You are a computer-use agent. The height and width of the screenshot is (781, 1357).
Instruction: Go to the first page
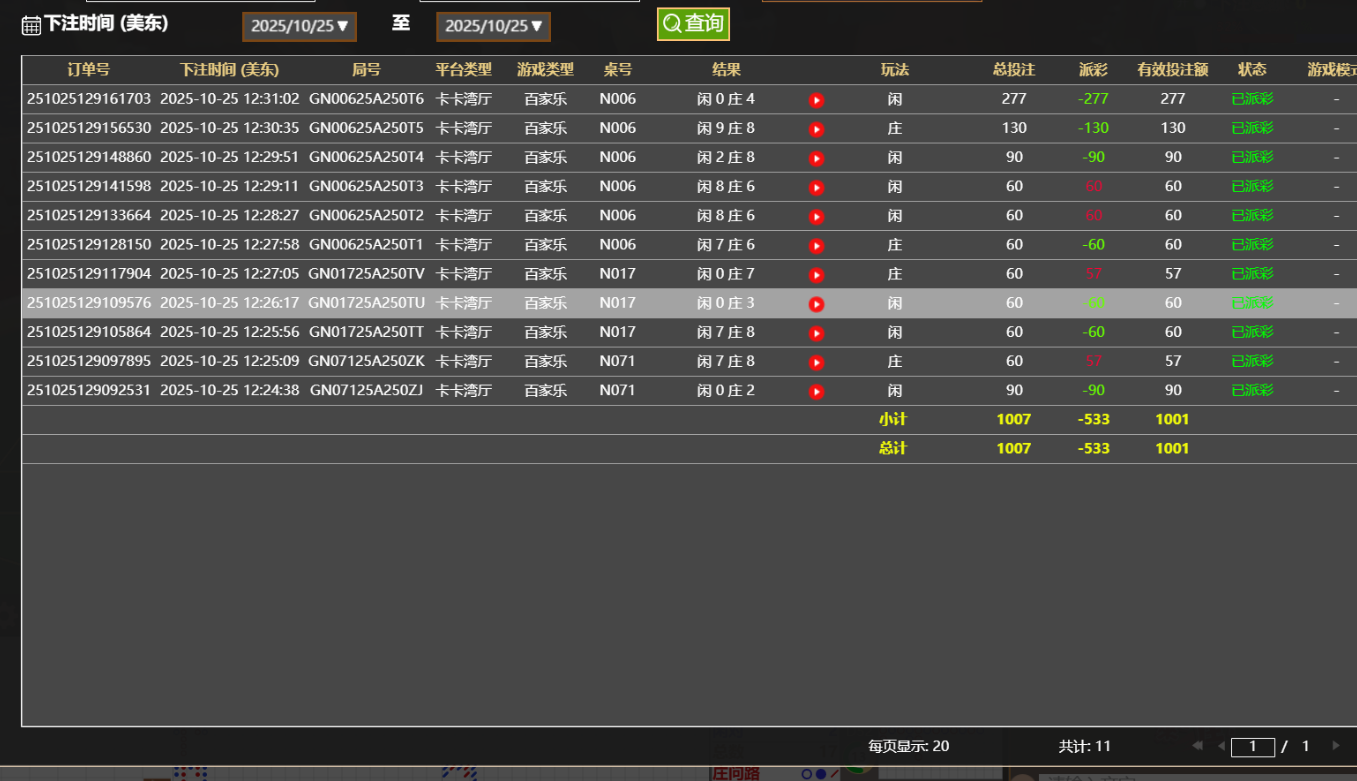click(1197, 746)
